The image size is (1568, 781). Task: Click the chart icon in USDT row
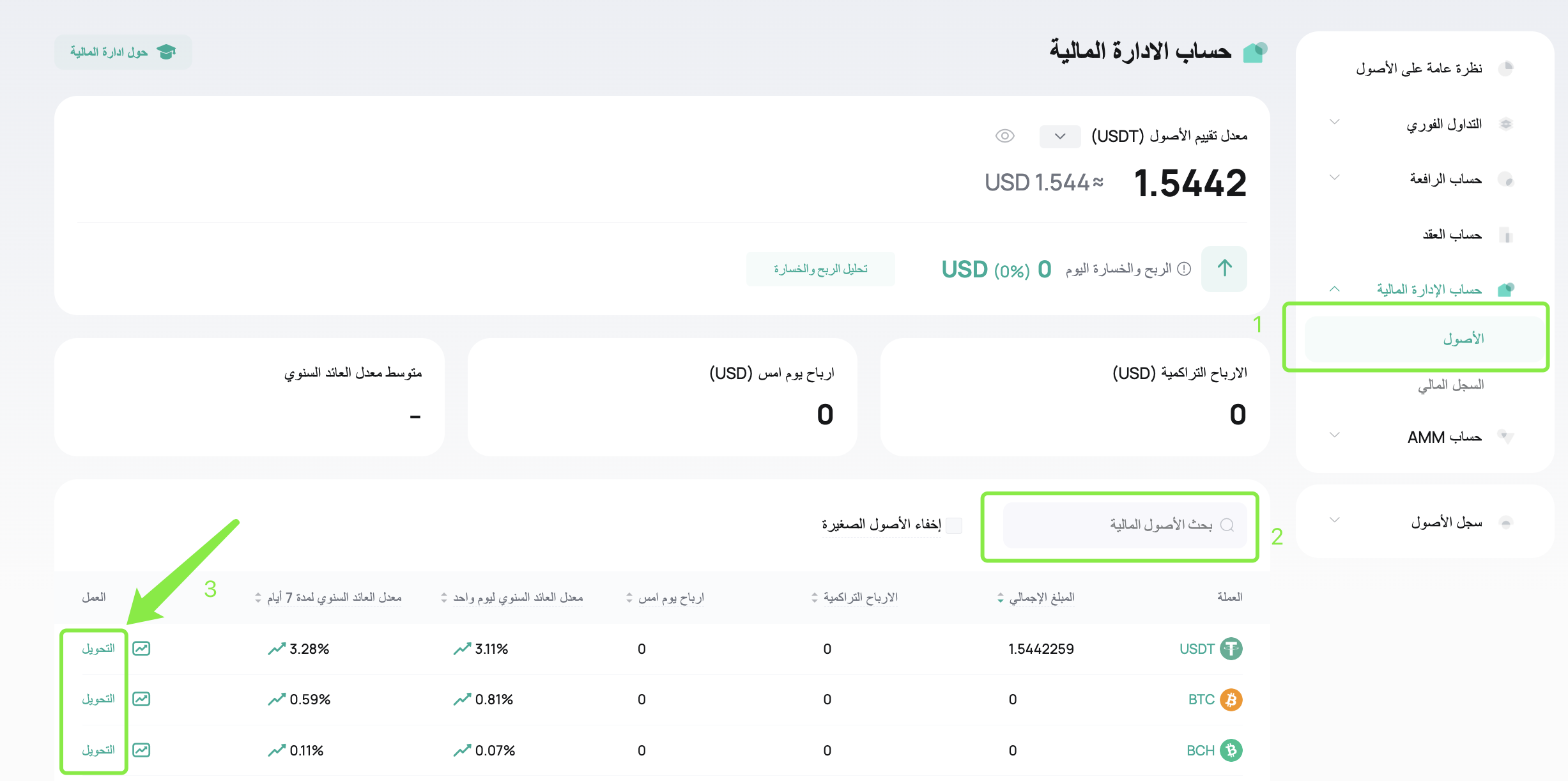(x=141, y=649)
